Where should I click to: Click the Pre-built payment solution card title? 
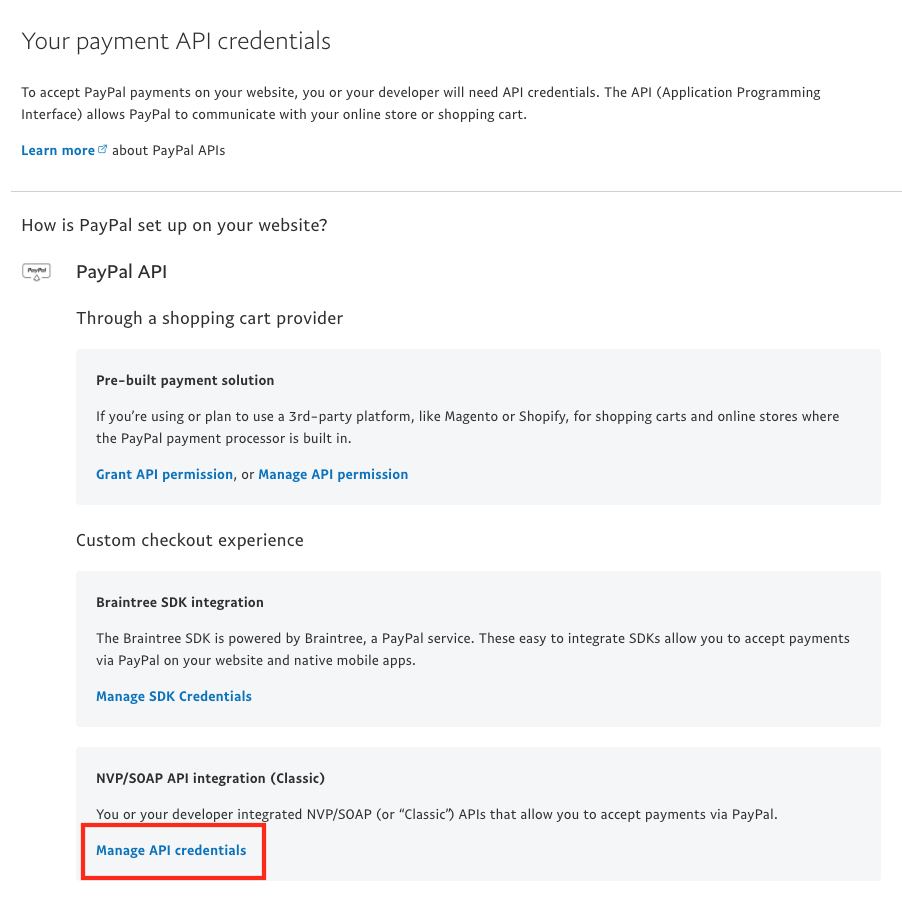click(185, 380)
